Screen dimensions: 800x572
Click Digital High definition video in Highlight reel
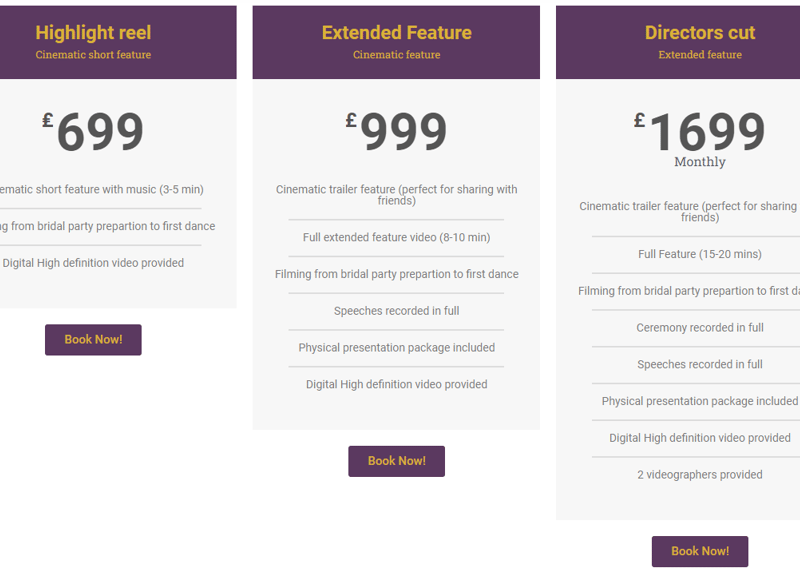pos(93,263)
